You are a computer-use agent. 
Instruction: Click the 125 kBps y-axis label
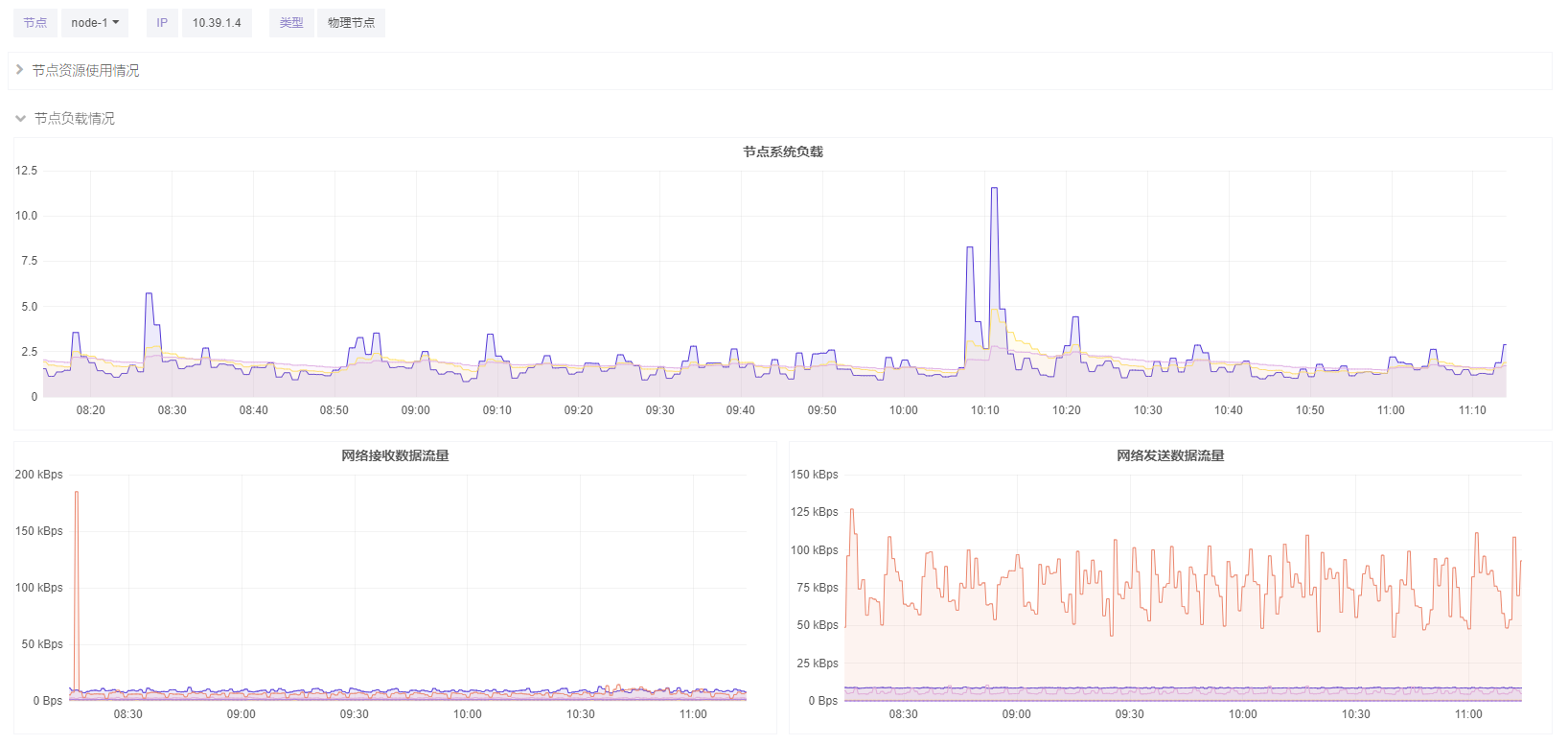[814, 512]
